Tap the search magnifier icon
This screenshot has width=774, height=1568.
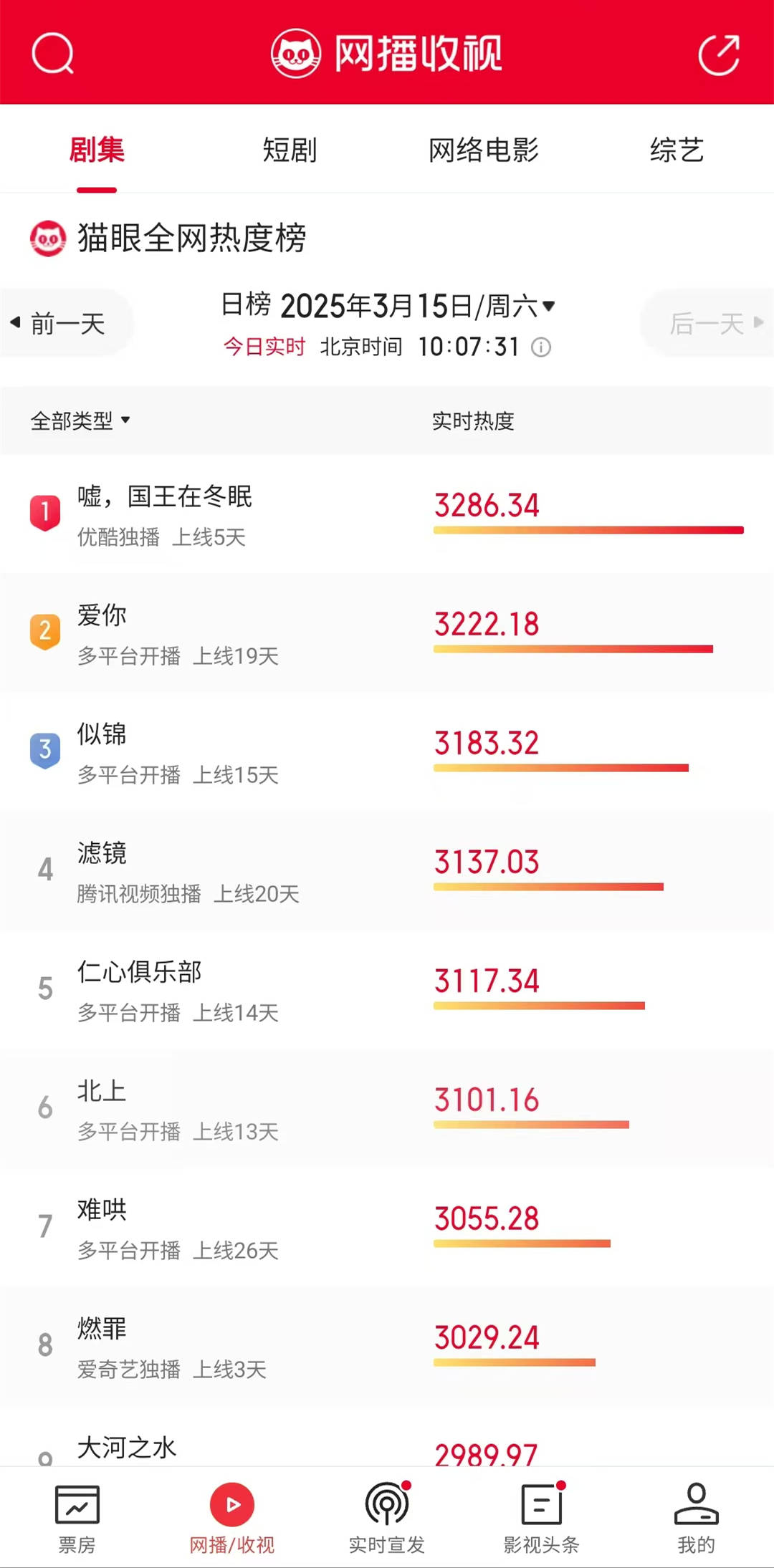pos(52,53)
